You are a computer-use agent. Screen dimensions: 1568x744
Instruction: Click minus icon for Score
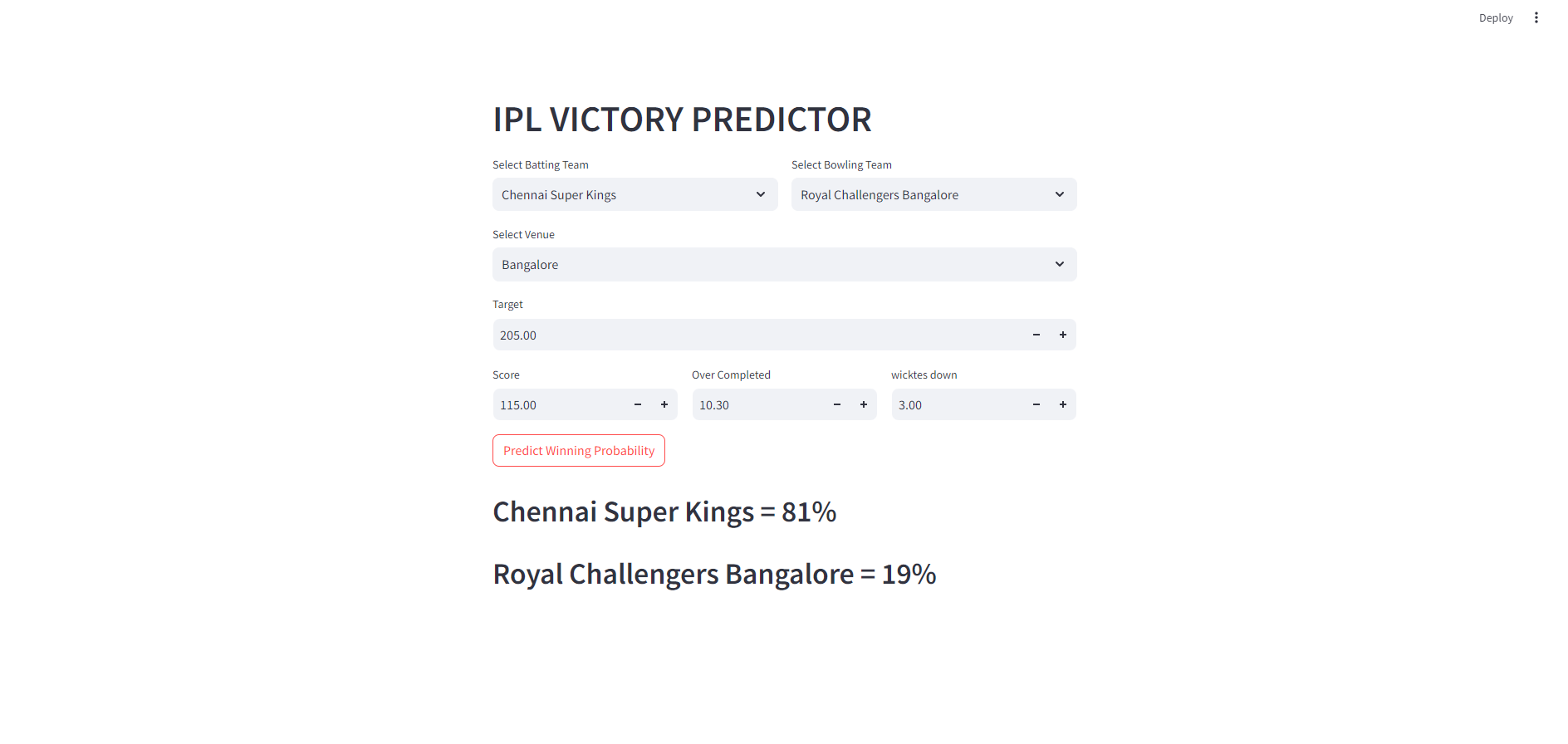[637, 404]
